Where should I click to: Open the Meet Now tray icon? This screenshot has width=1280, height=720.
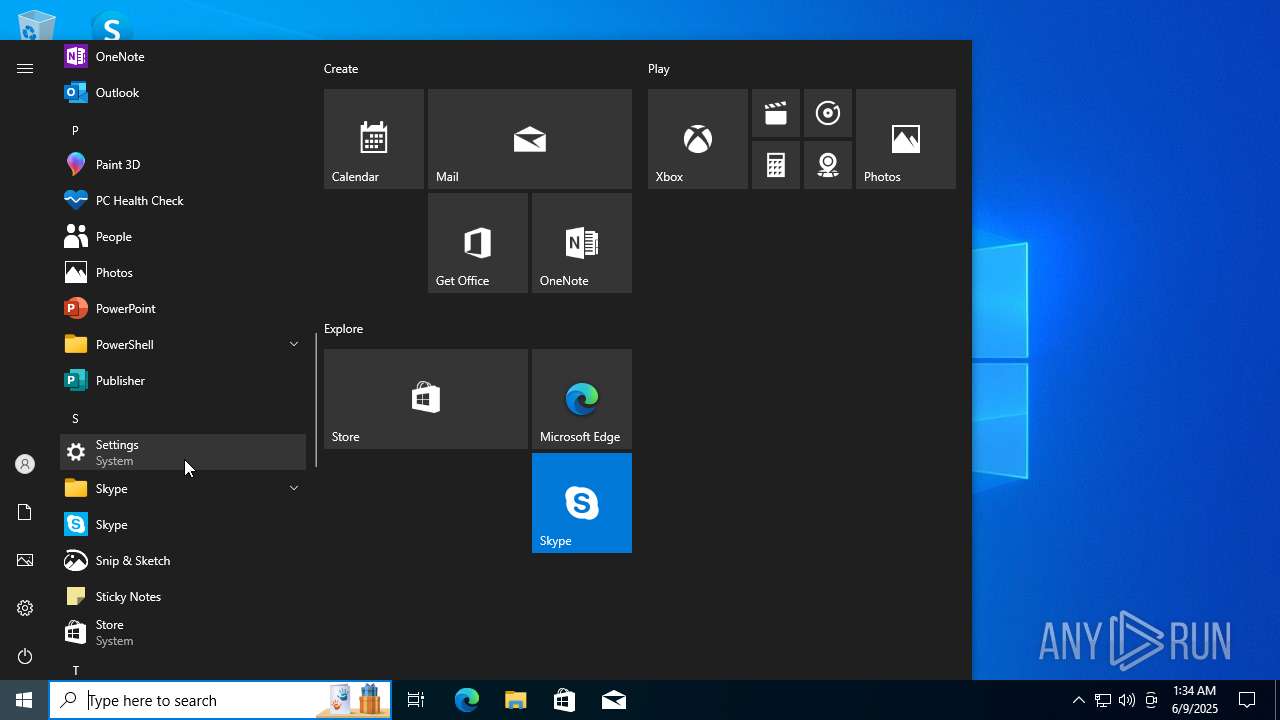pyautogui.click(x=1151, y=700)
